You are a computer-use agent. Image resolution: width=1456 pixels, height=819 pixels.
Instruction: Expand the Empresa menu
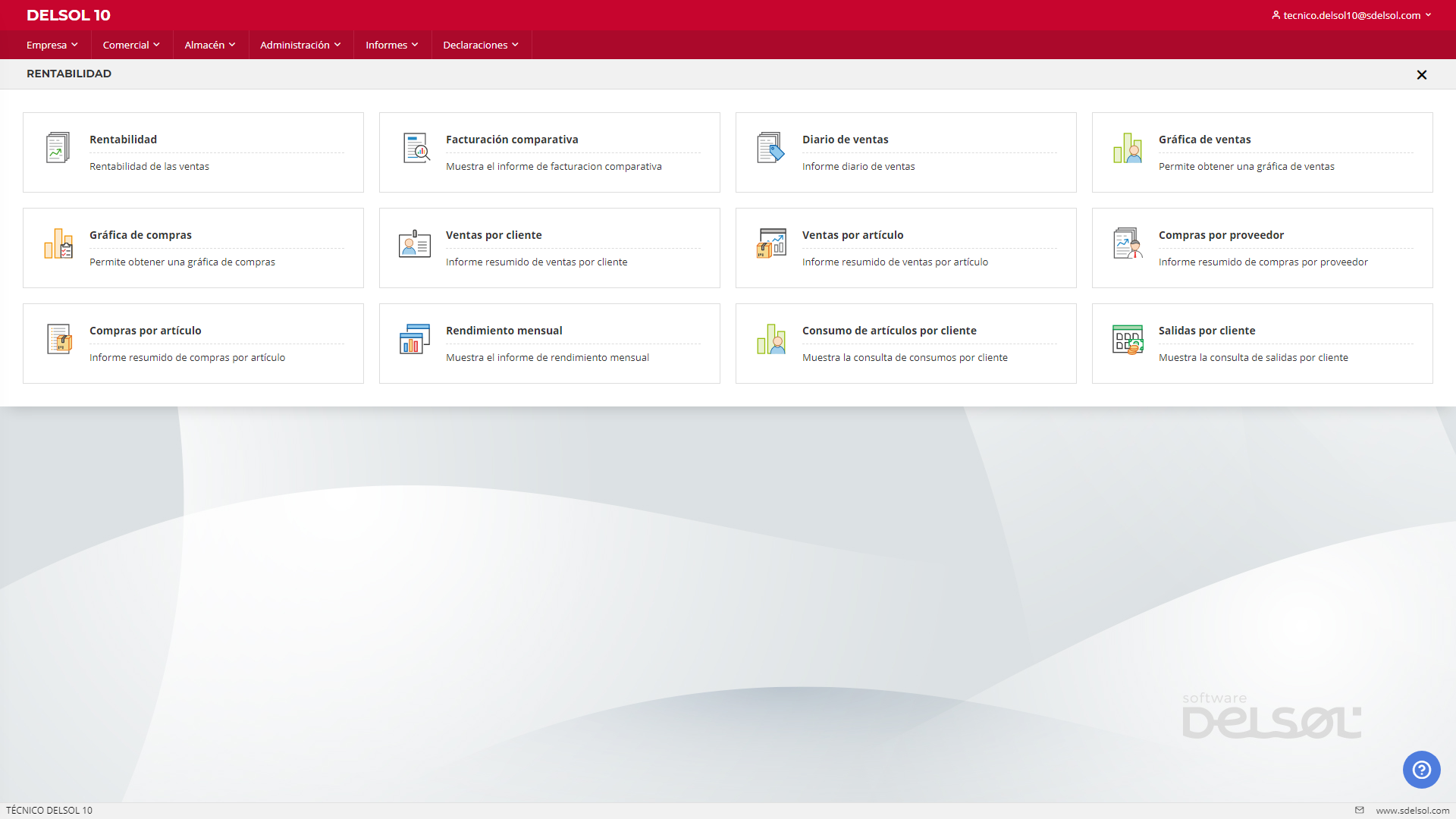pos(52,45)
